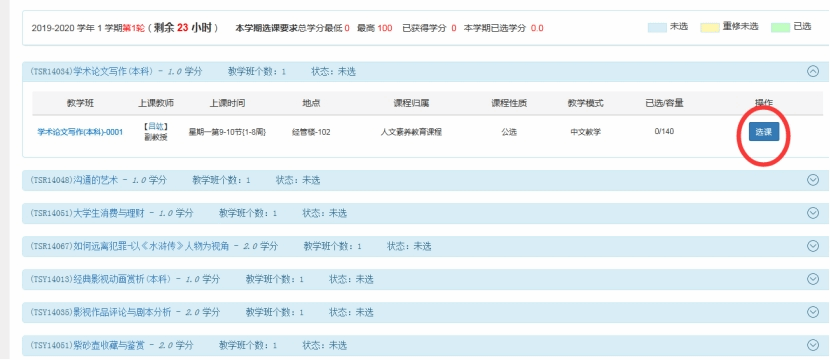Click the 上课时间 column header
This screenshot has height=360, width=830.
click(x=227, y=103)
